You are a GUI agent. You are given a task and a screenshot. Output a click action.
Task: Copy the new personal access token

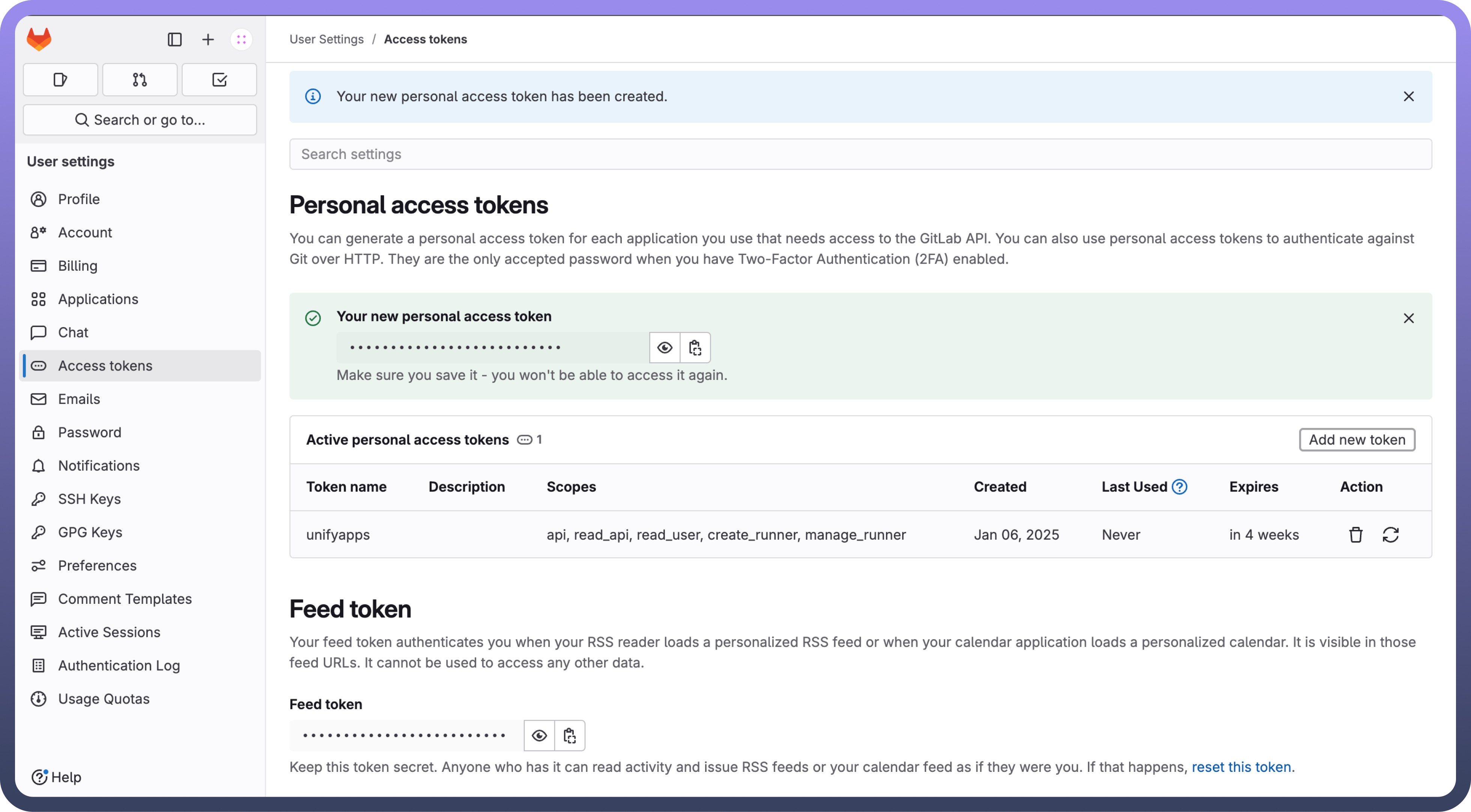[x=695, y=348]
